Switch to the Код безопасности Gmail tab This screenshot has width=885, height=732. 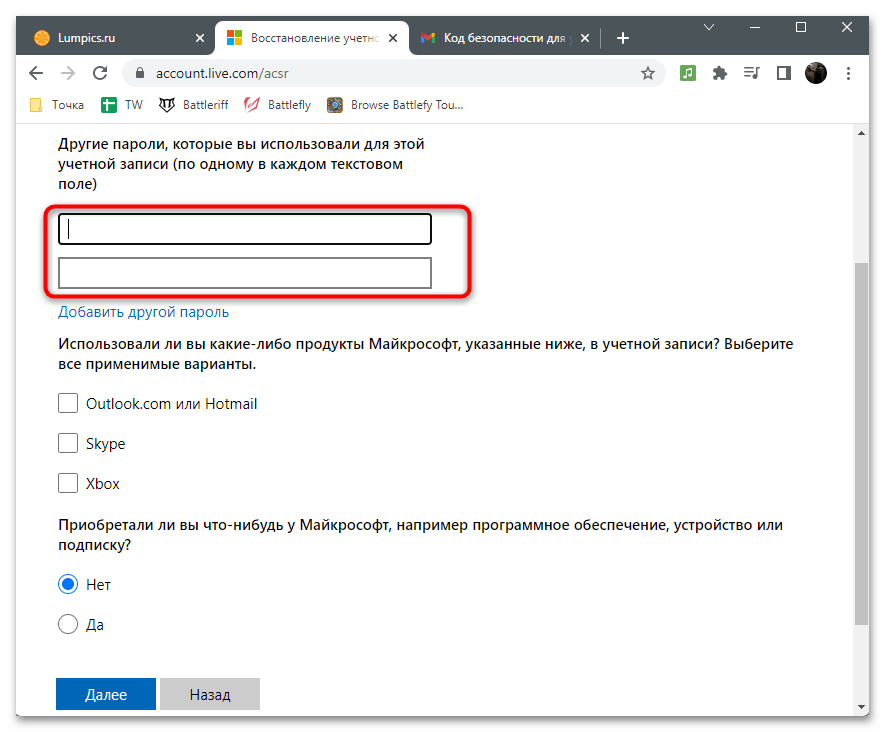coord(505,38)
